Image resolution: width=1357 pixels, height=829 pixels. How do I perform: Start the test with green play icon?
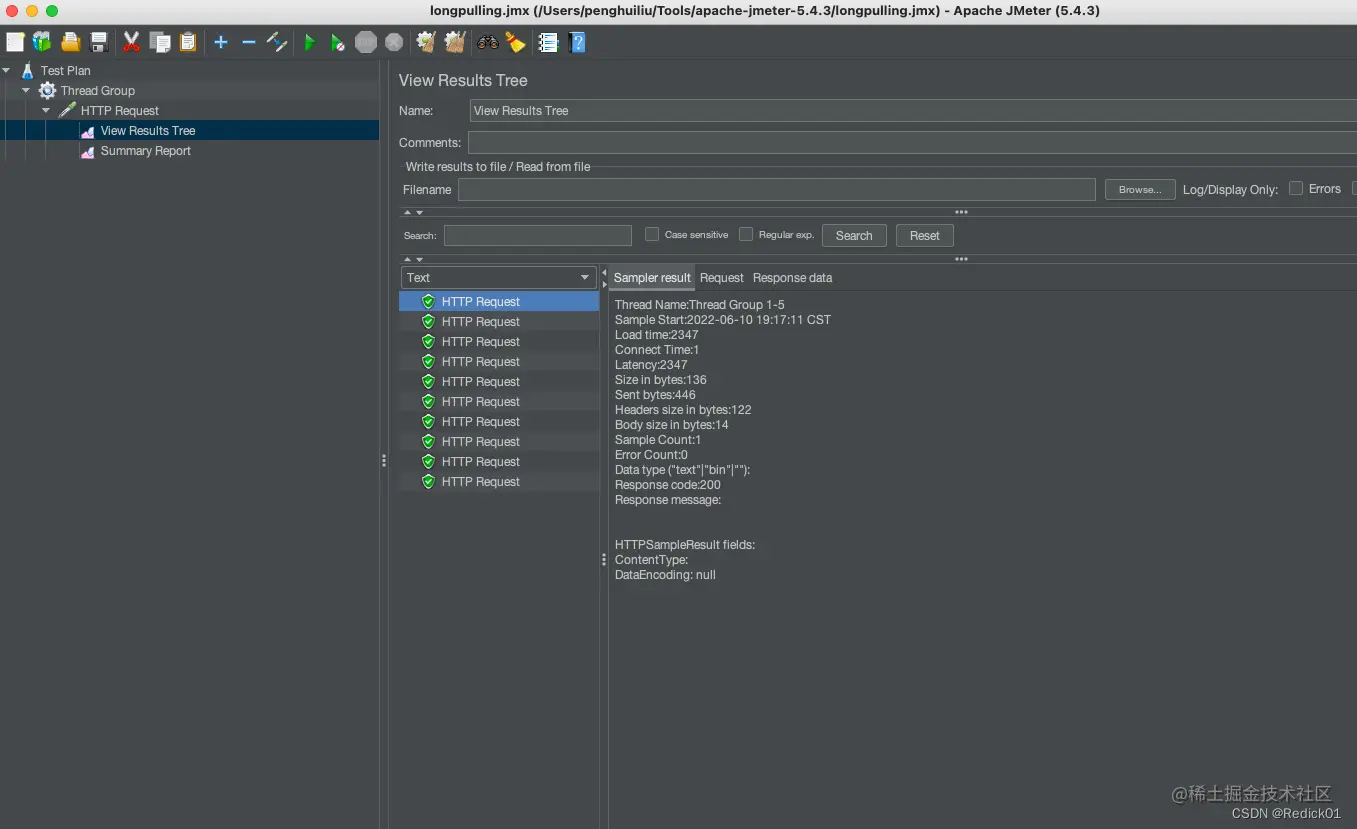[x=309, y=42]
